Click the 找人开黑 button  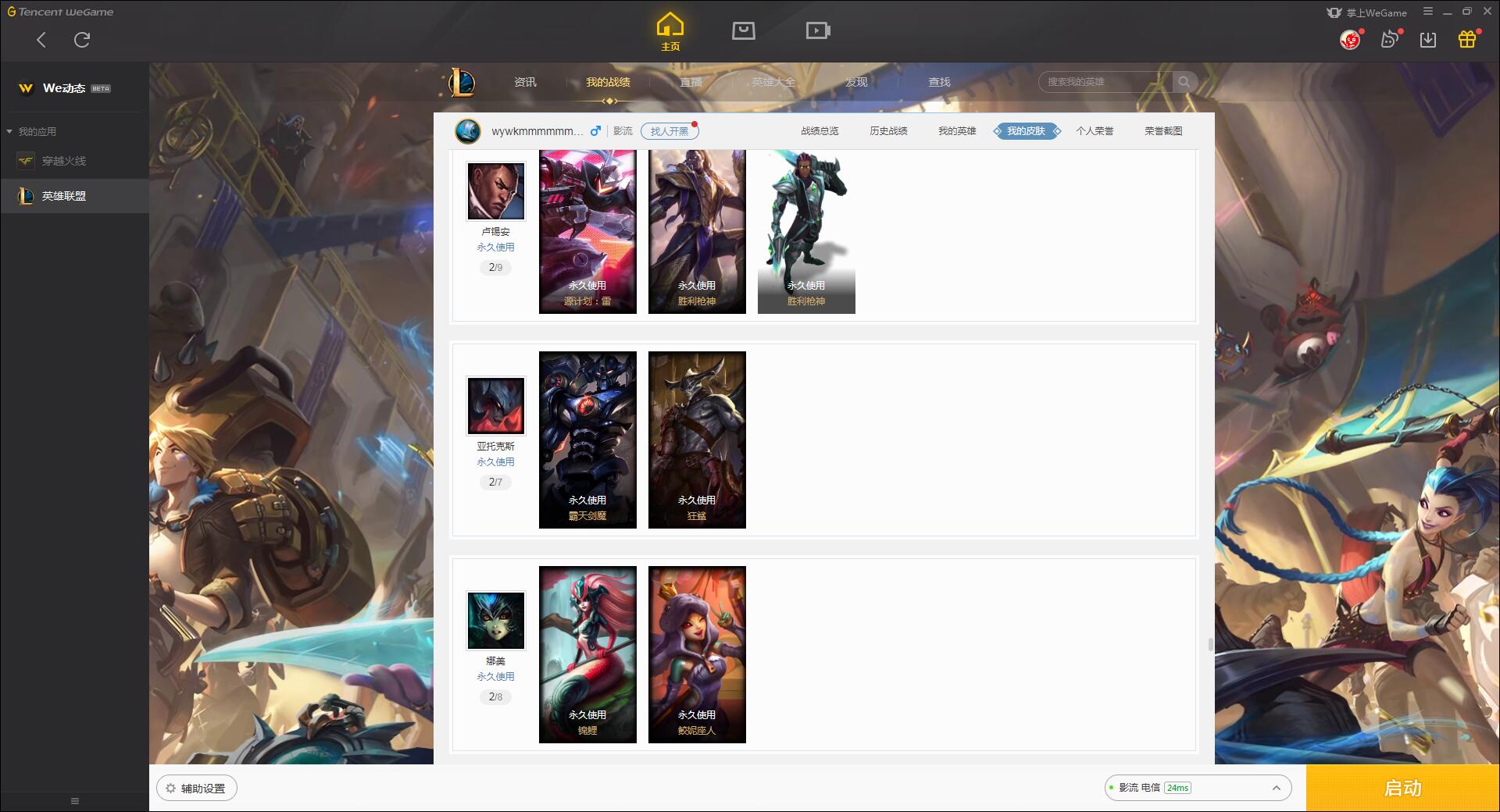(x=670, y=131)
